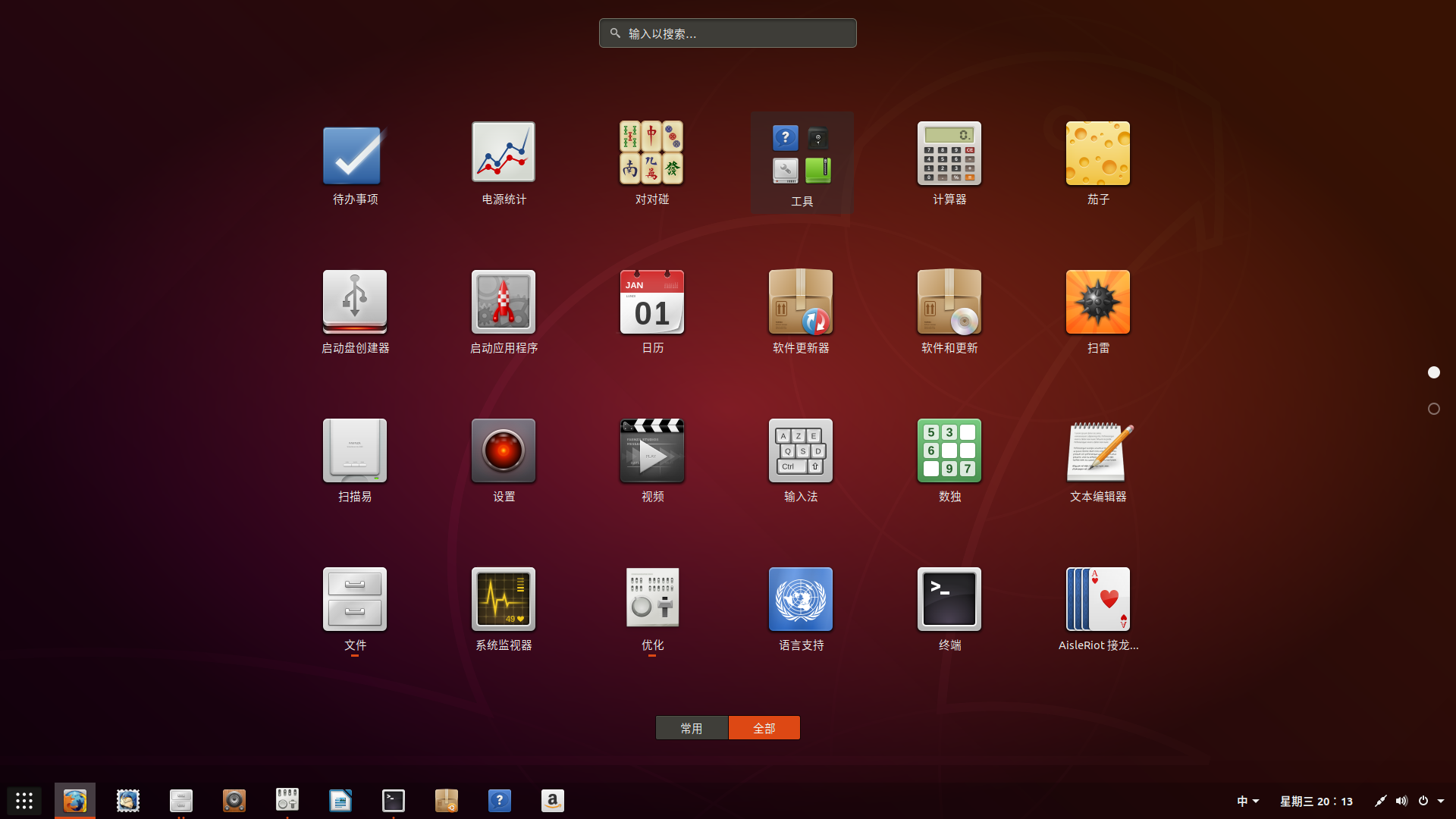
Task: Open the 中 input method dropdown
Action: [1247, 801]
